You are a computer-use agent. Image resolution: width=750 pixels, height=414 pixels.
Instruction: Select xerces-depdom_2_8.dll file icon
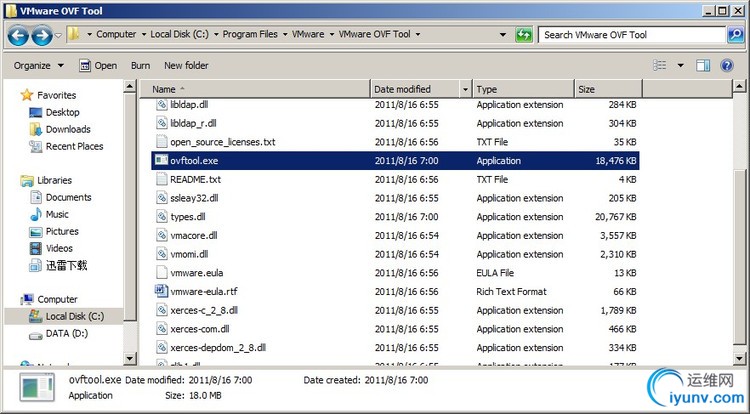point(162,348)
